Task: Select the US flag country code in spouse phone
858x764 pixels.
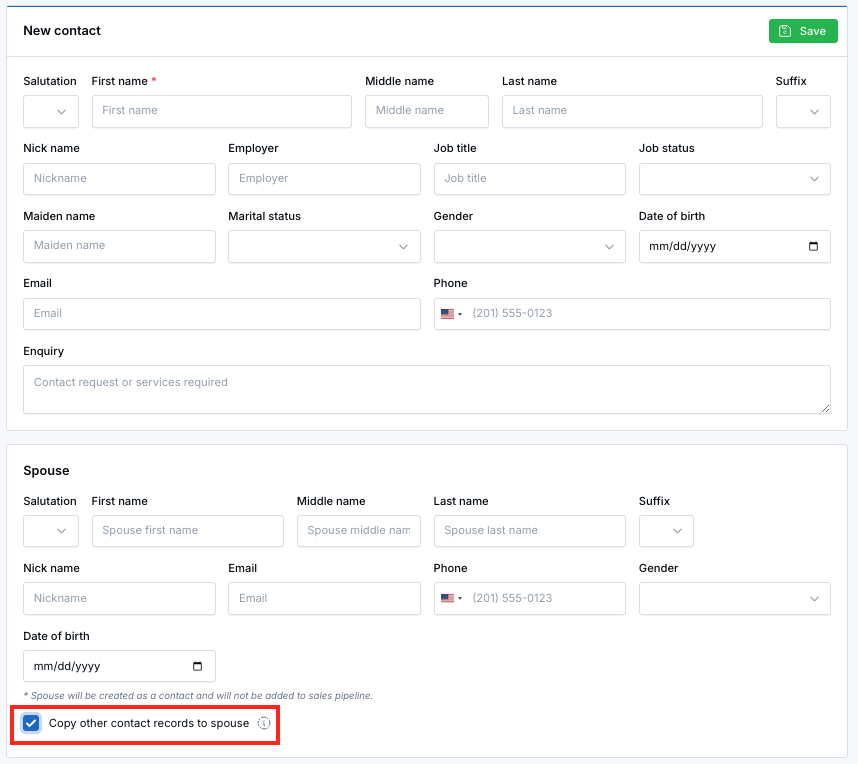Action: point(452,598)
